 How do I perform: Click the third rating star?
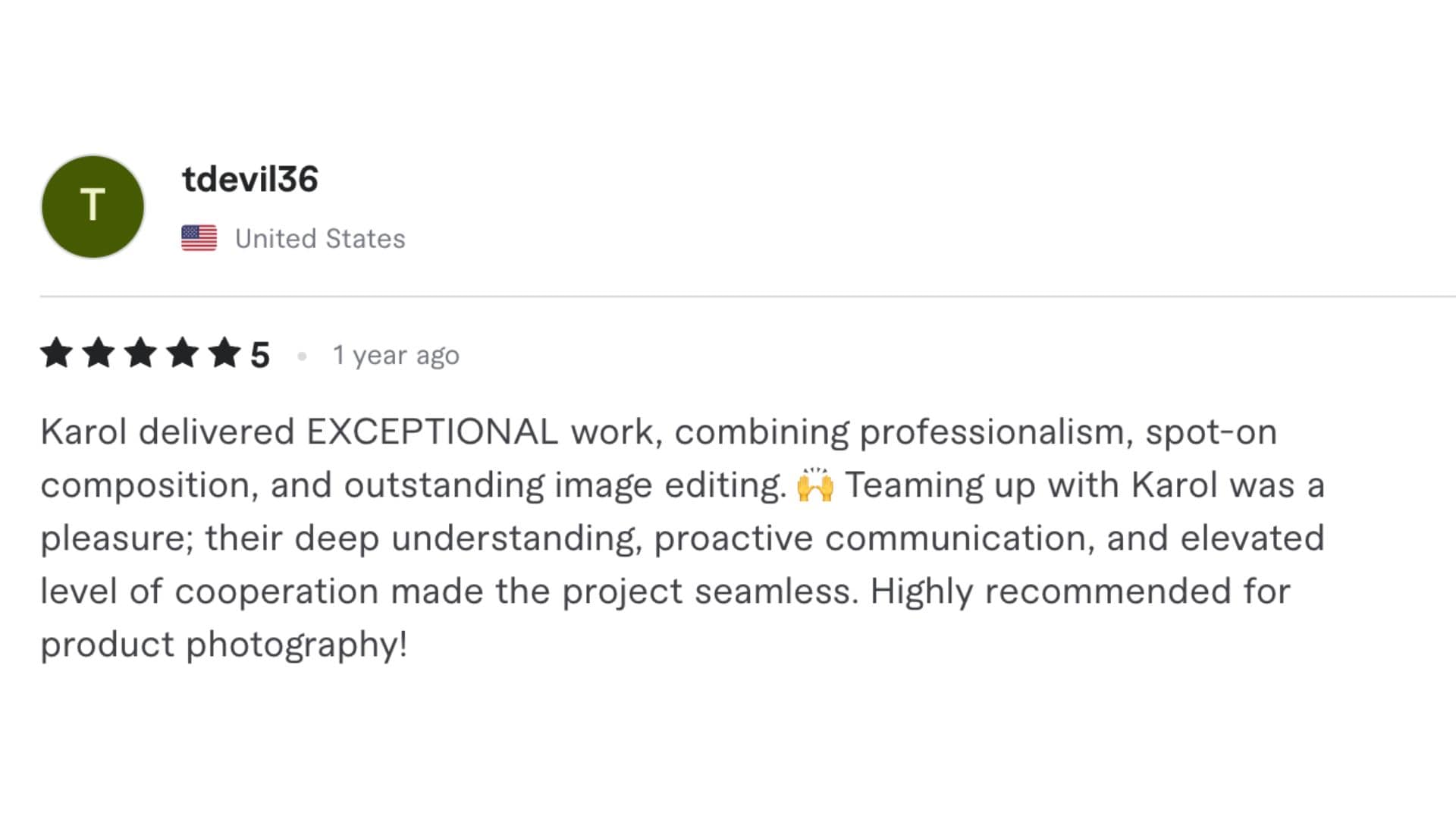click(x=141, y=353)
